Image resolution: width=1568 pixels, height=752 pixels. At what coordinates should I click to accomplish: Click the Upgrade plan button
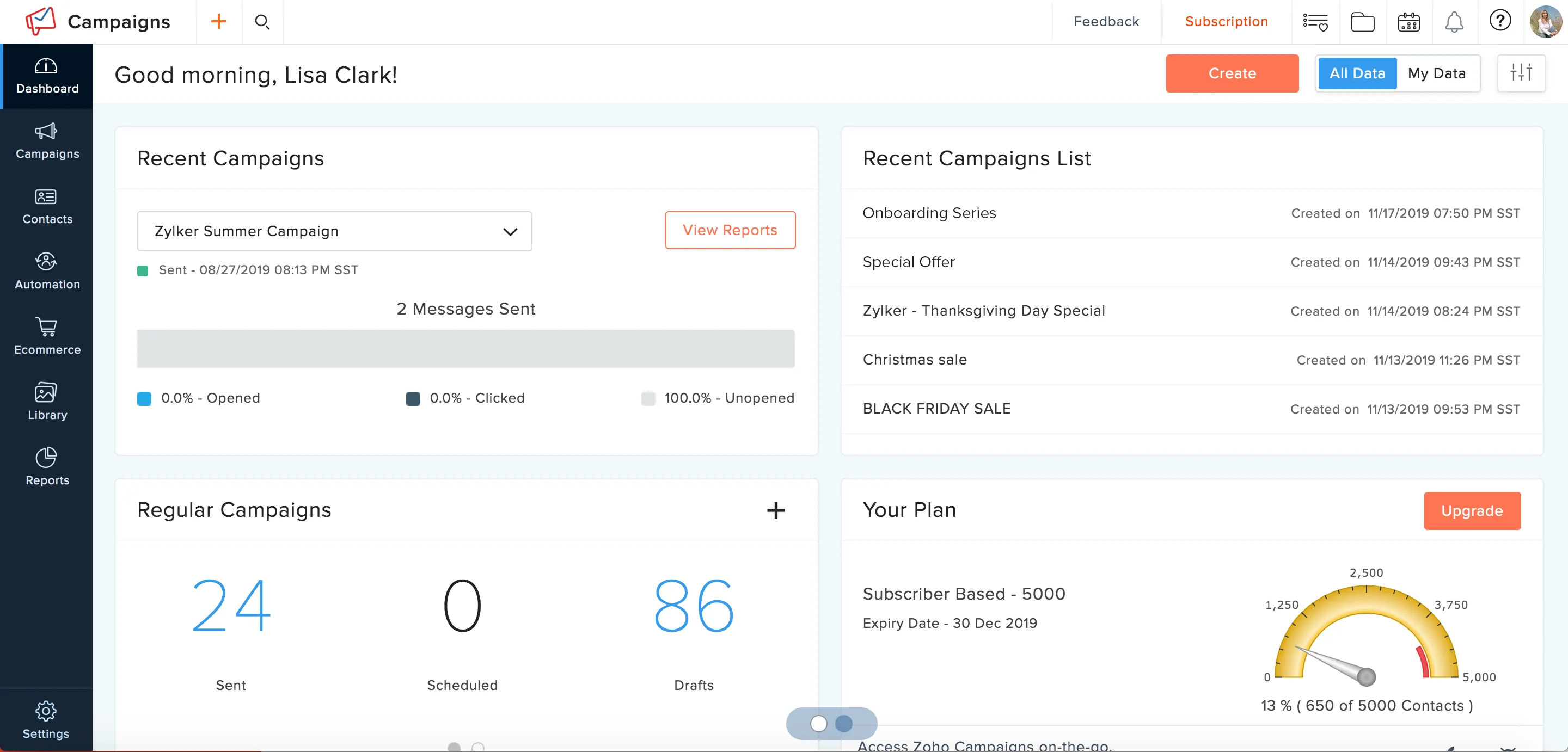click(1472, 510)
